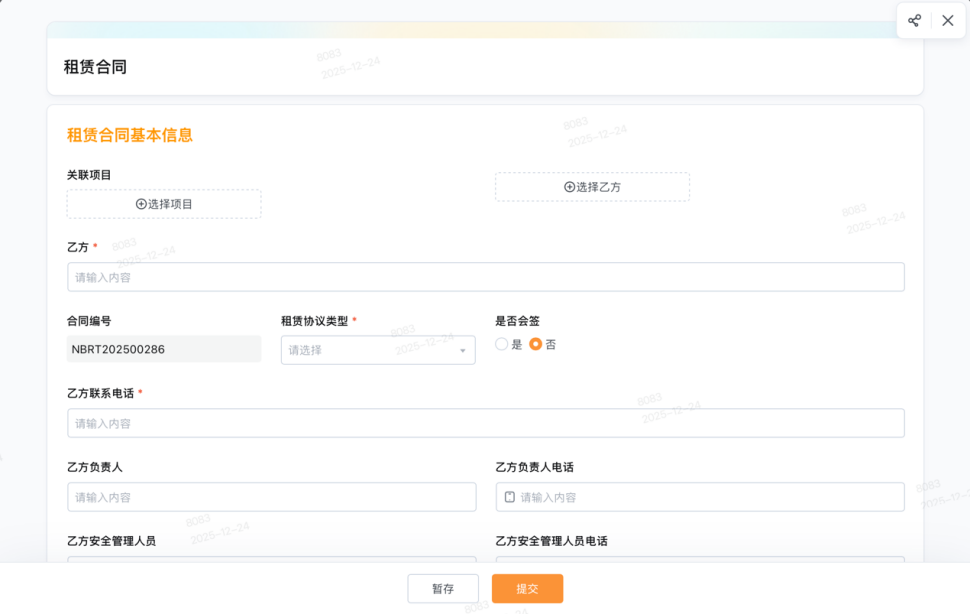Select 是 for 是否会签
The width and height of the screenshot is (970, 614).
[x=502, y=344]
